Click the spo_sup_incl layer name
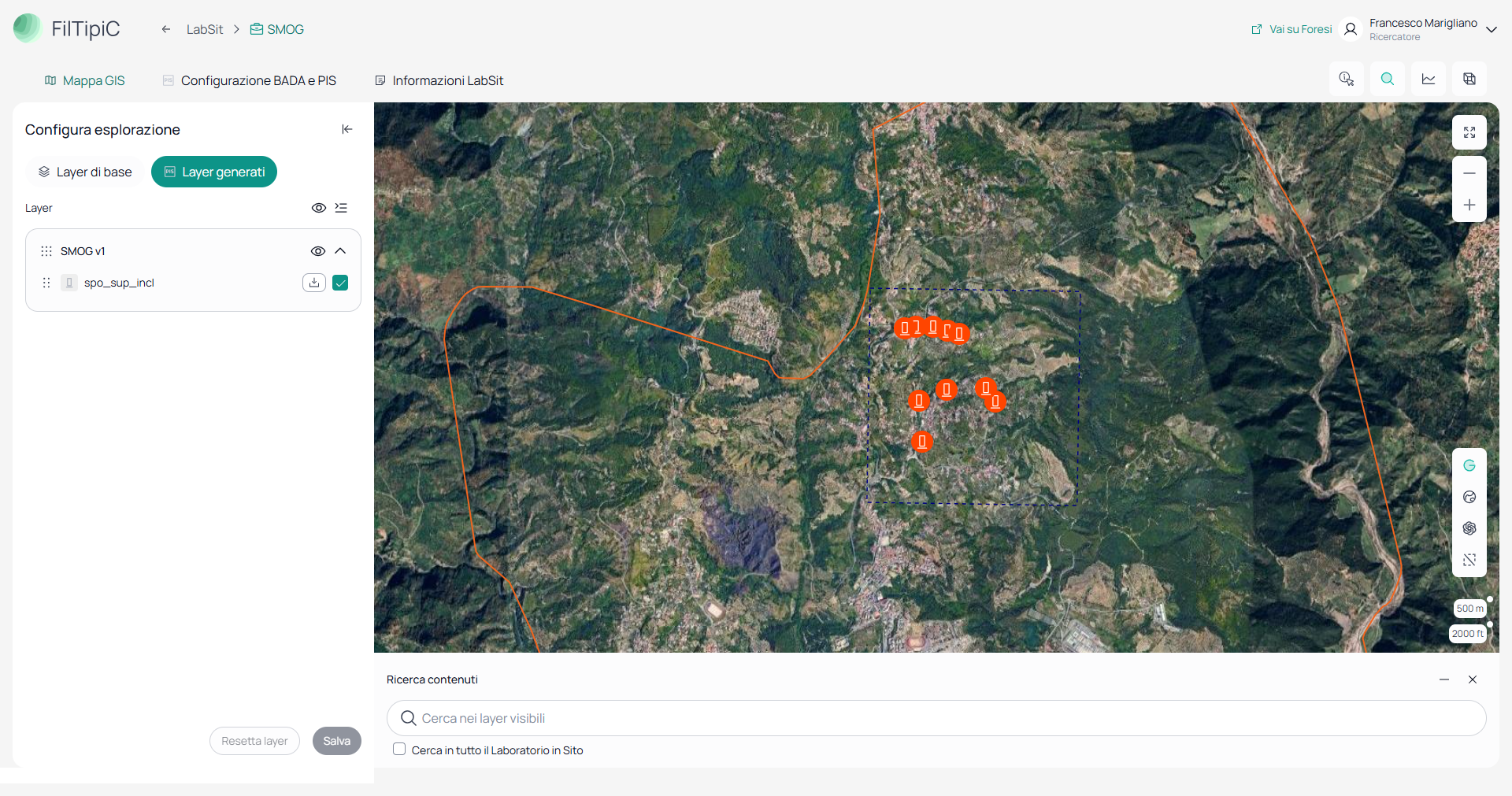 point(119,283)
